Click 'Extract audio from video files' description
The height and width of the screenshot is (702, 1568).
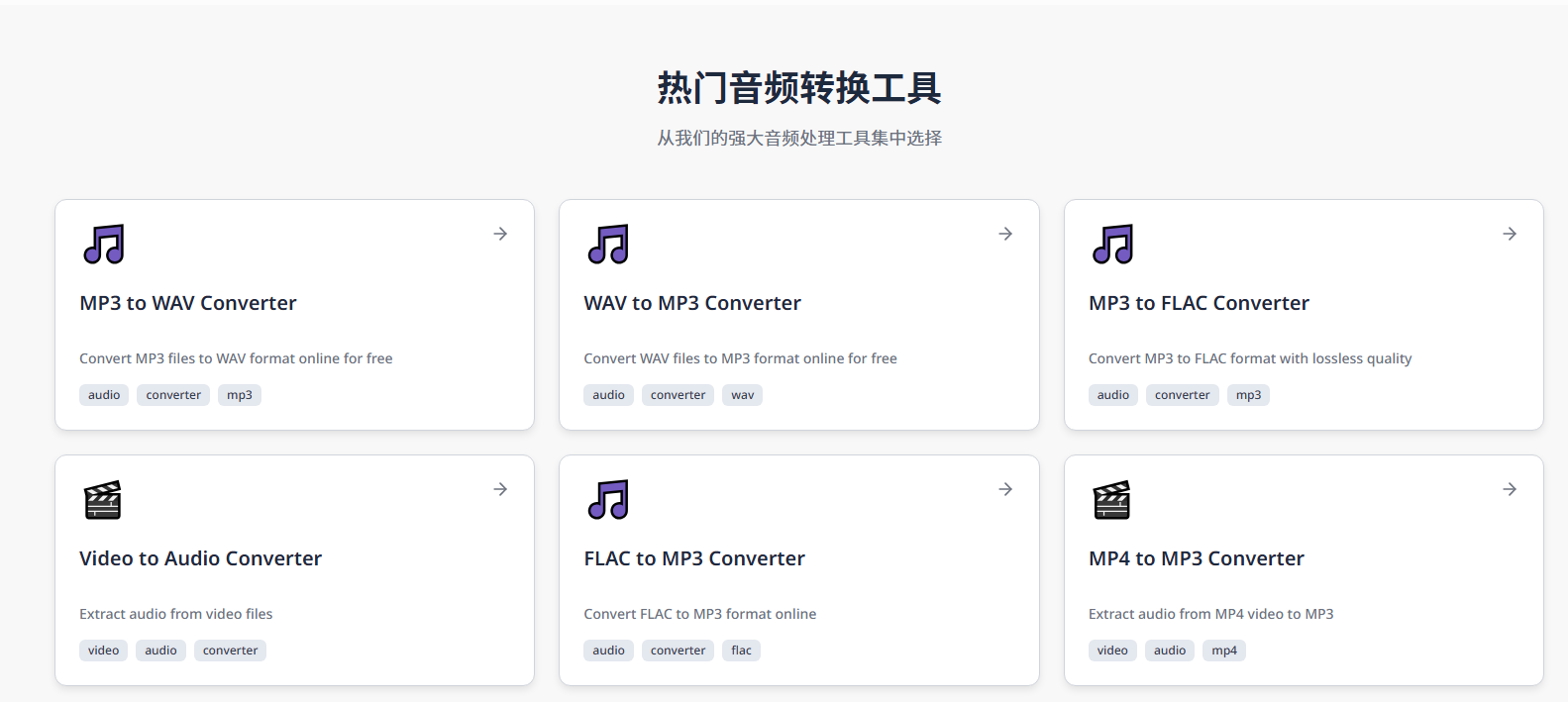[x=176, y=614]
